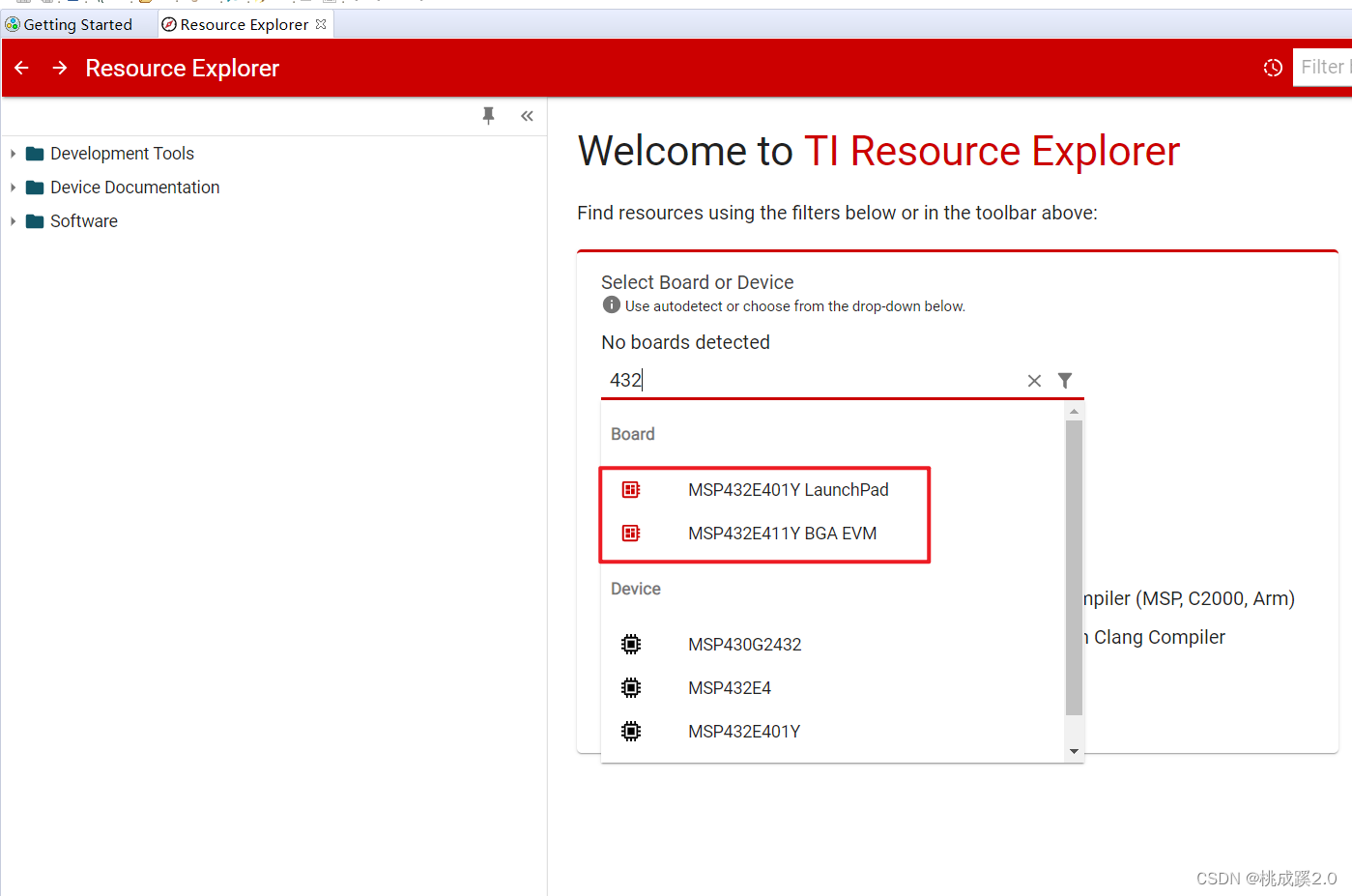Click the MSP432E401Y LaunchPad board icon
1352x896 pixels.
coord(631,490)
